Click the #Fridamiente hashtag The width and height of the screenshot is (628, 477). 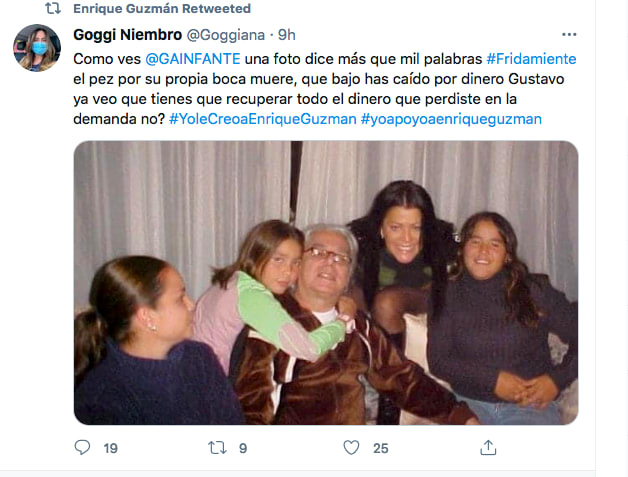pos(531,59)
